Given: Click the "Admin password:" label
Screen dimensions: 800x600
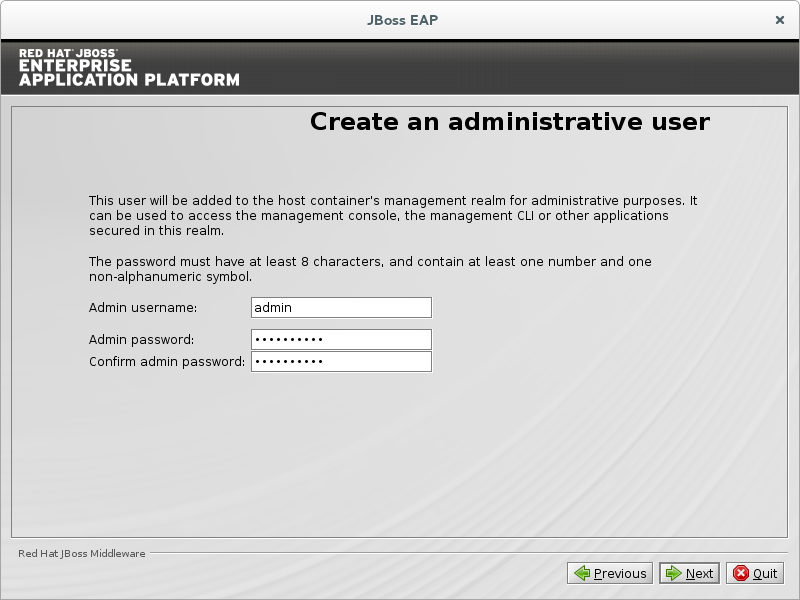Looking at the screenshot, I should [141, 340].
